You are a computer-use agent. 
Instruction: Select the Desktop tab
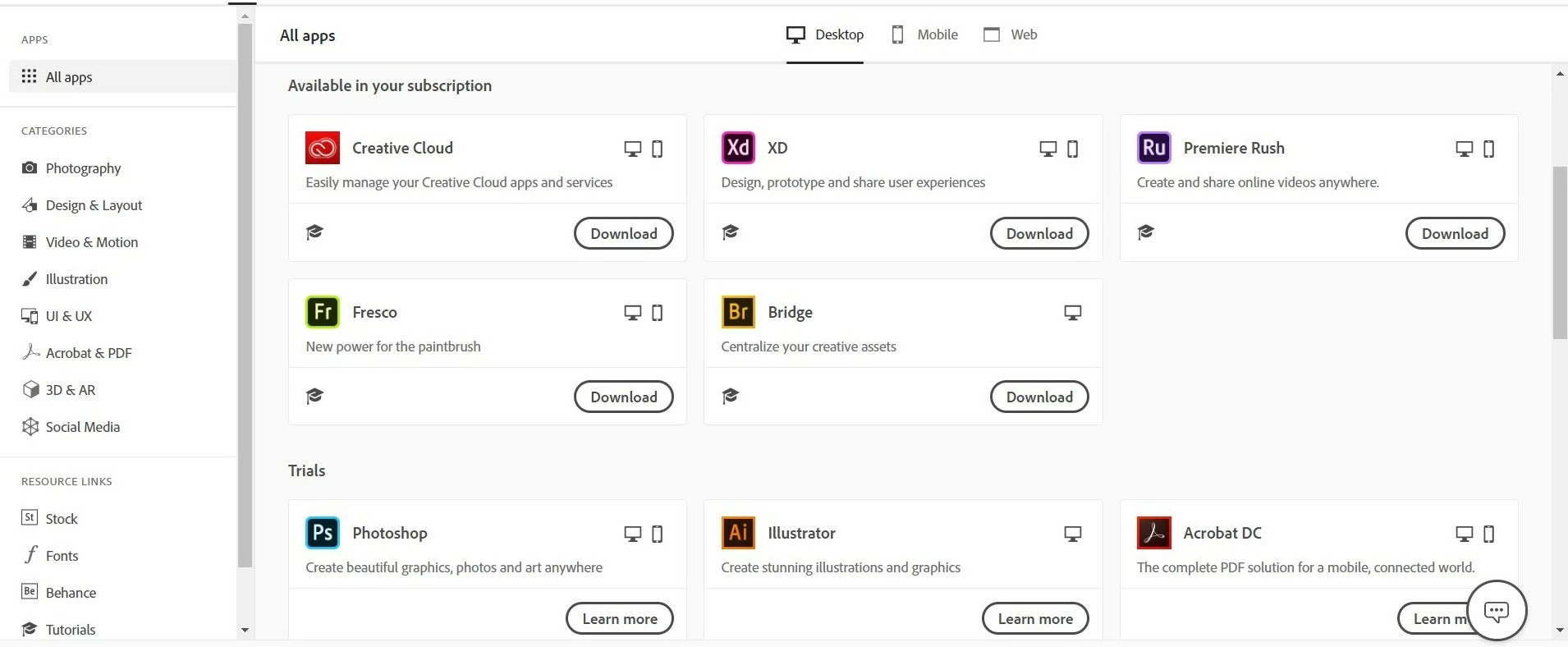click(x=825, y=34)
